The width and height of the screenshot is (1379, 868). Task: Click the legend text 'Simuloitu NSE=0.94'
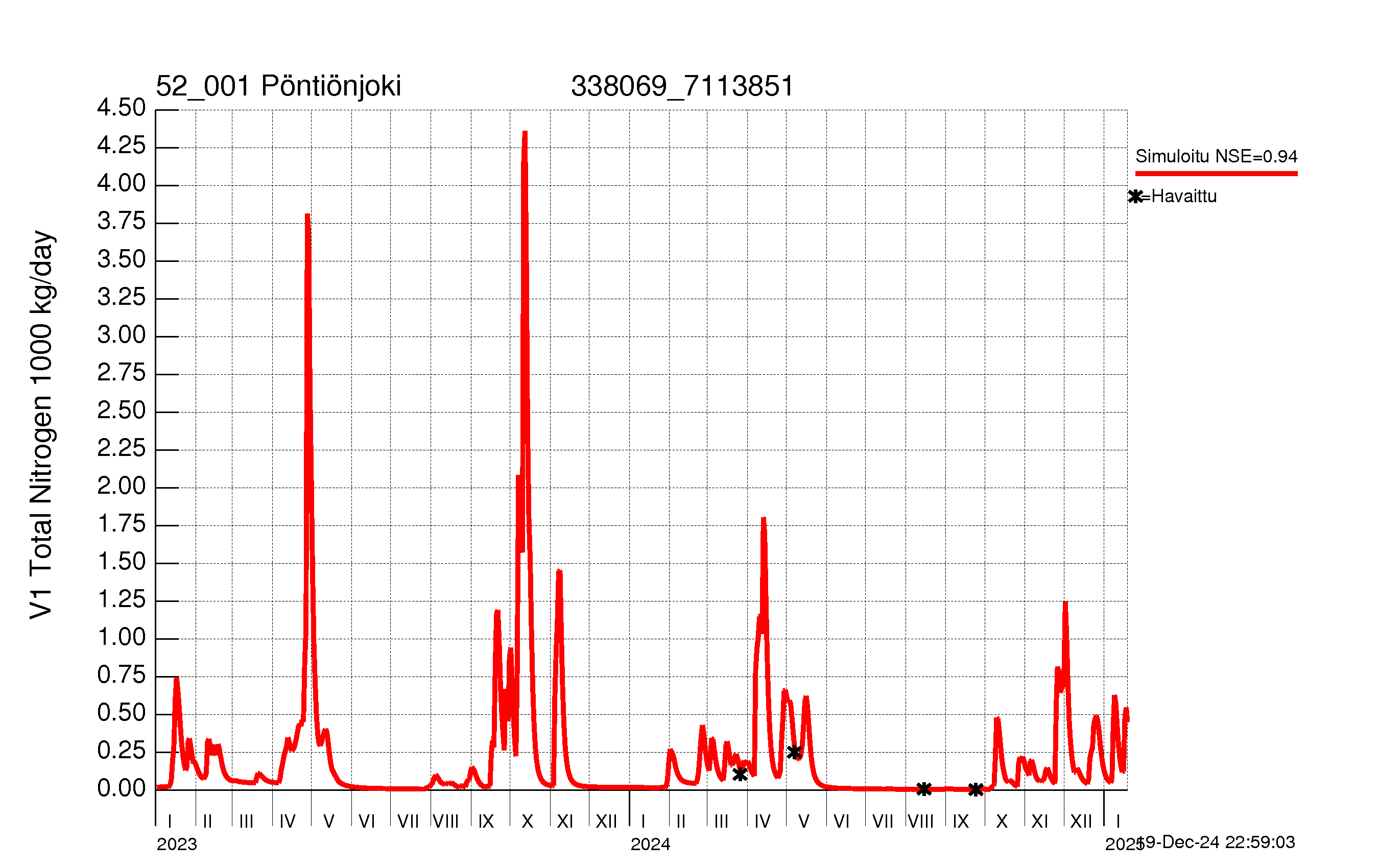pos(1217,156)
